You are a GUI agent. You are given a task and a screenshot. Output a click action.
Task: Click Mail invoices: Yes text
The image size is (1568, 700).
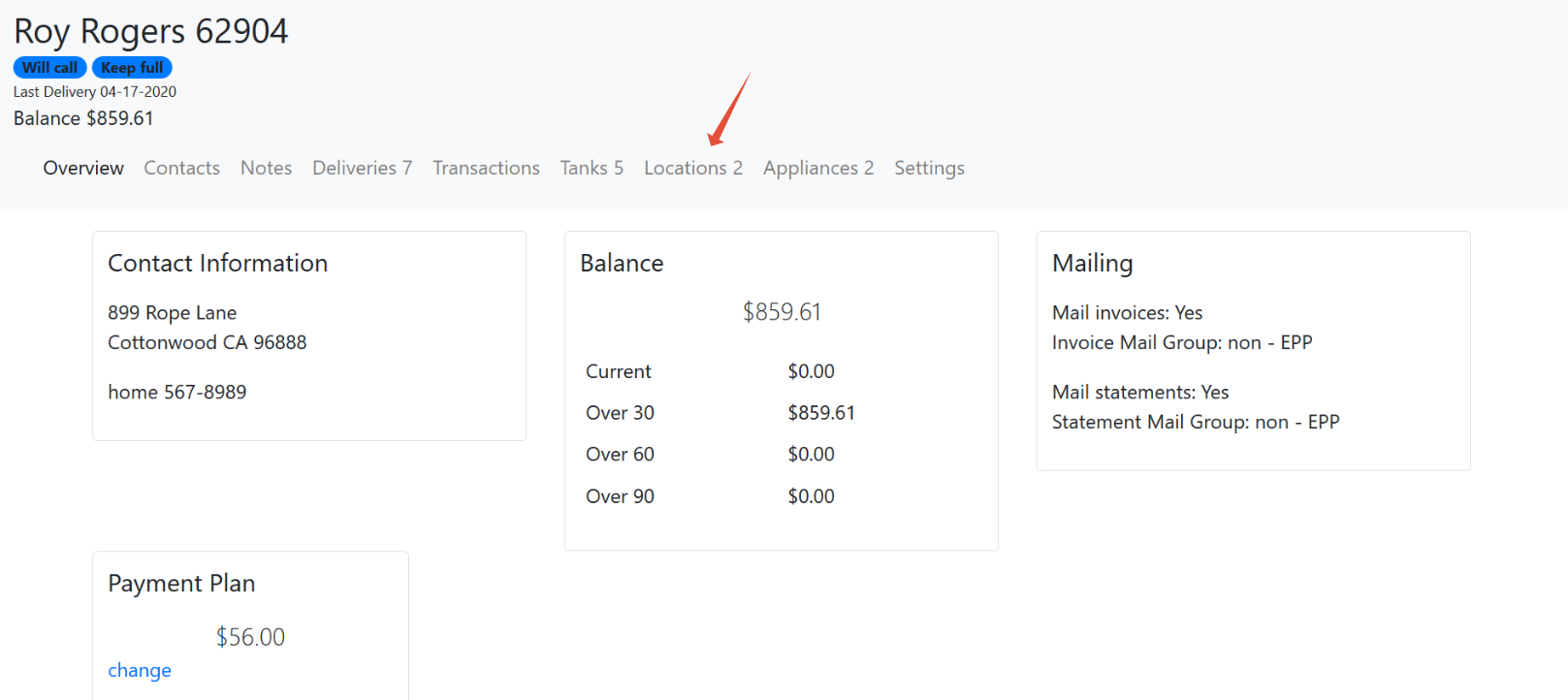coord(1128,313)
